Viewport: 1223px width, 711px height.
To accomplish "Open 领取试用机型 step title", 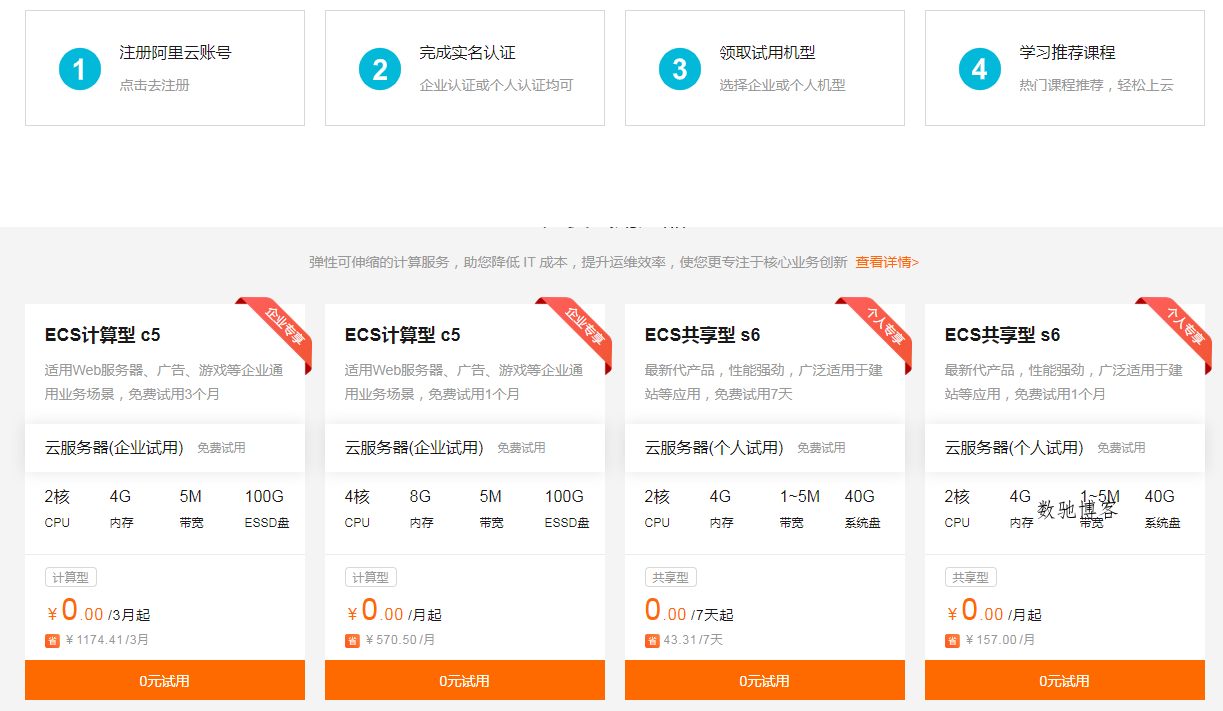I will coord(767,53).
